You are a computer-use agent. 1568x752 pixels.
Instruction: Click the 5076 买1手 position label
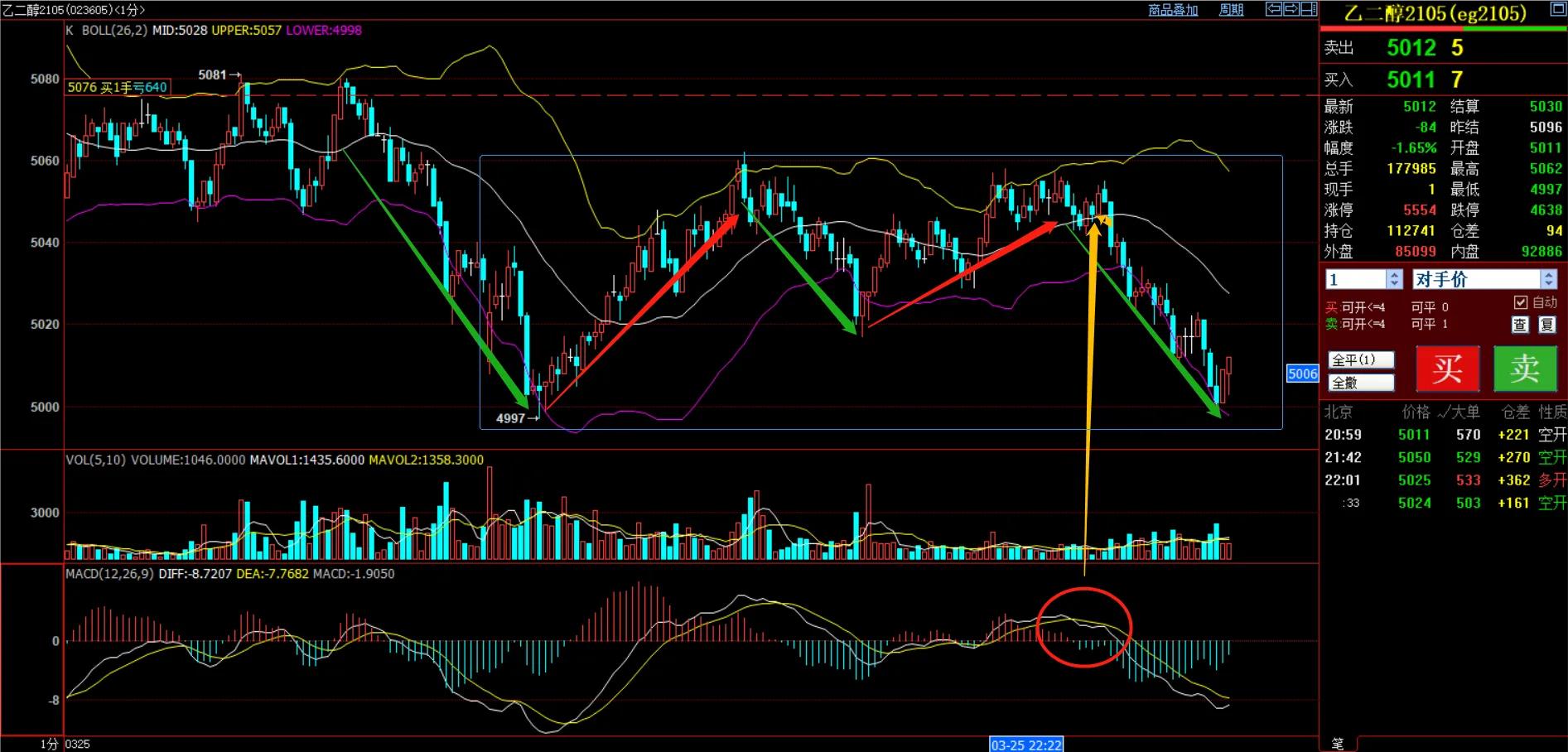pyautogui.click(x=118, y=87)
